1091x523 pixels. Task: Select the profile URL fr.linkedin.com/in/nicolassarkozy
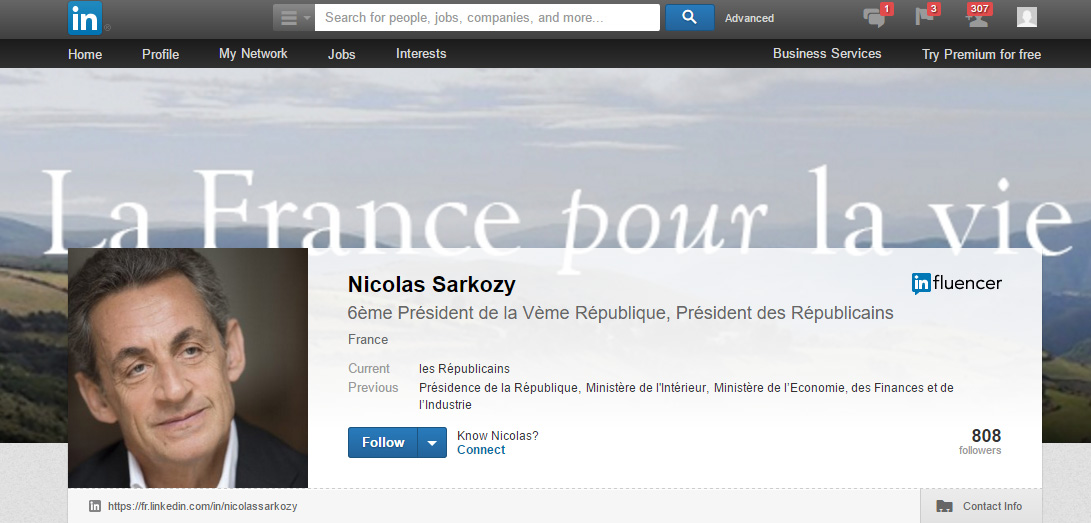pos(202,506)
